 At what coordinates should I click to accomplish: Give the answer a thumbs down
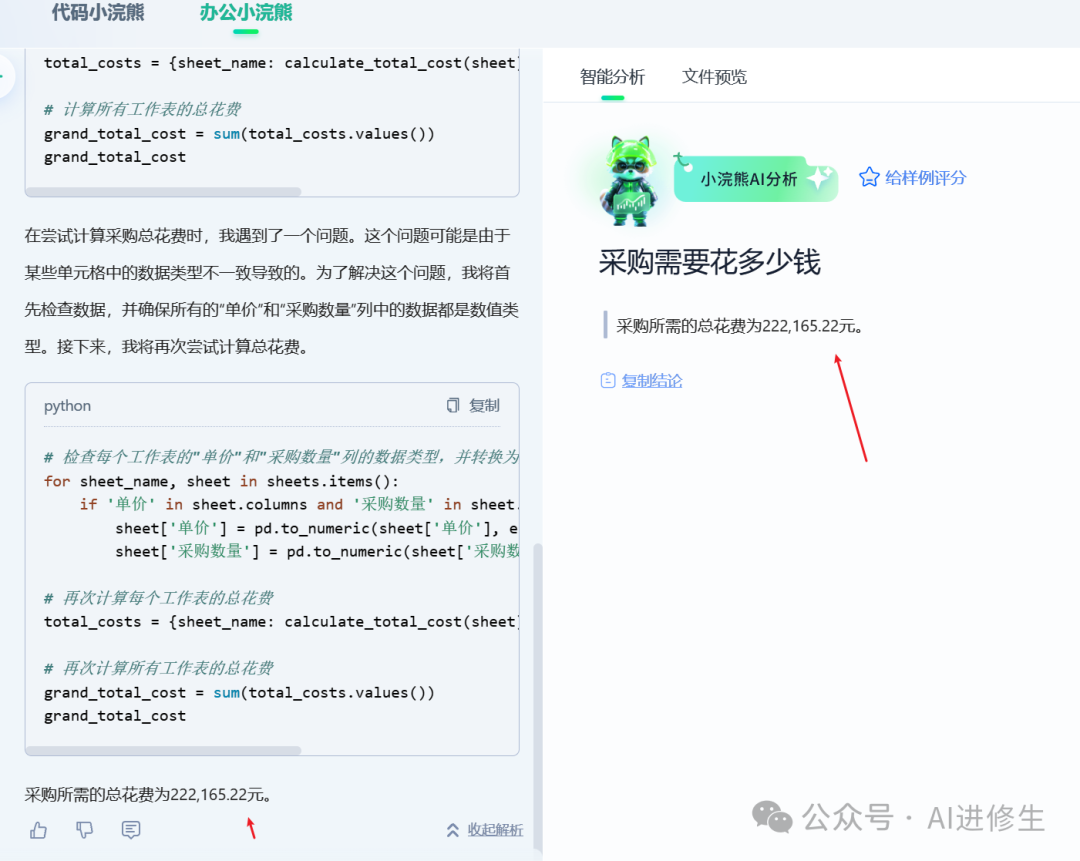click(85, 830)
